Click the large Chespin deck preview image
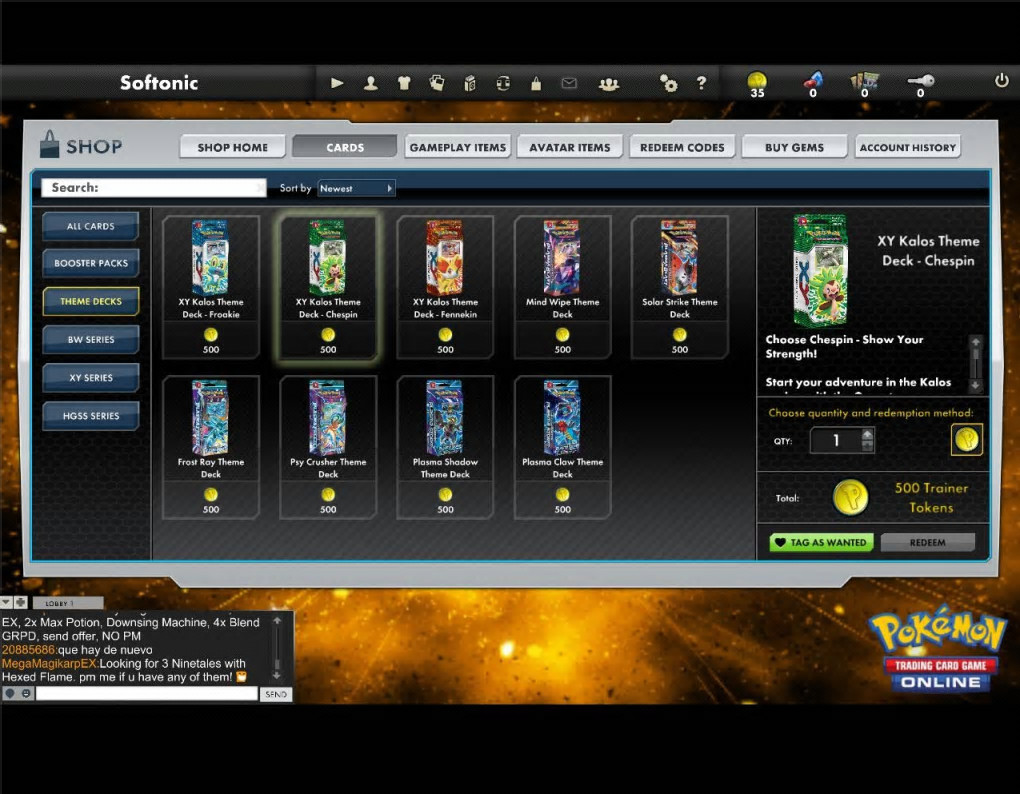1020x794 pixels. click(821, 269)
